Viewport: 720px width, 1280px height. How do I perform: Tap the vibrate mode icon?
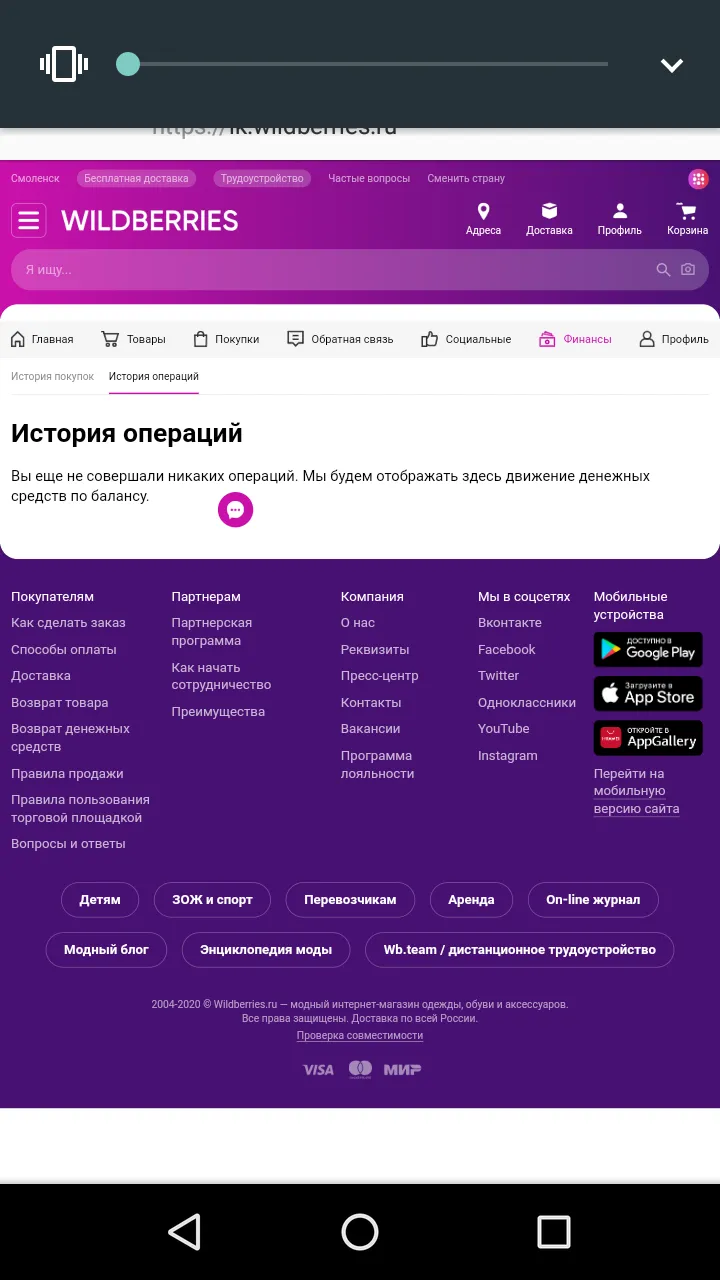[64, 64]
